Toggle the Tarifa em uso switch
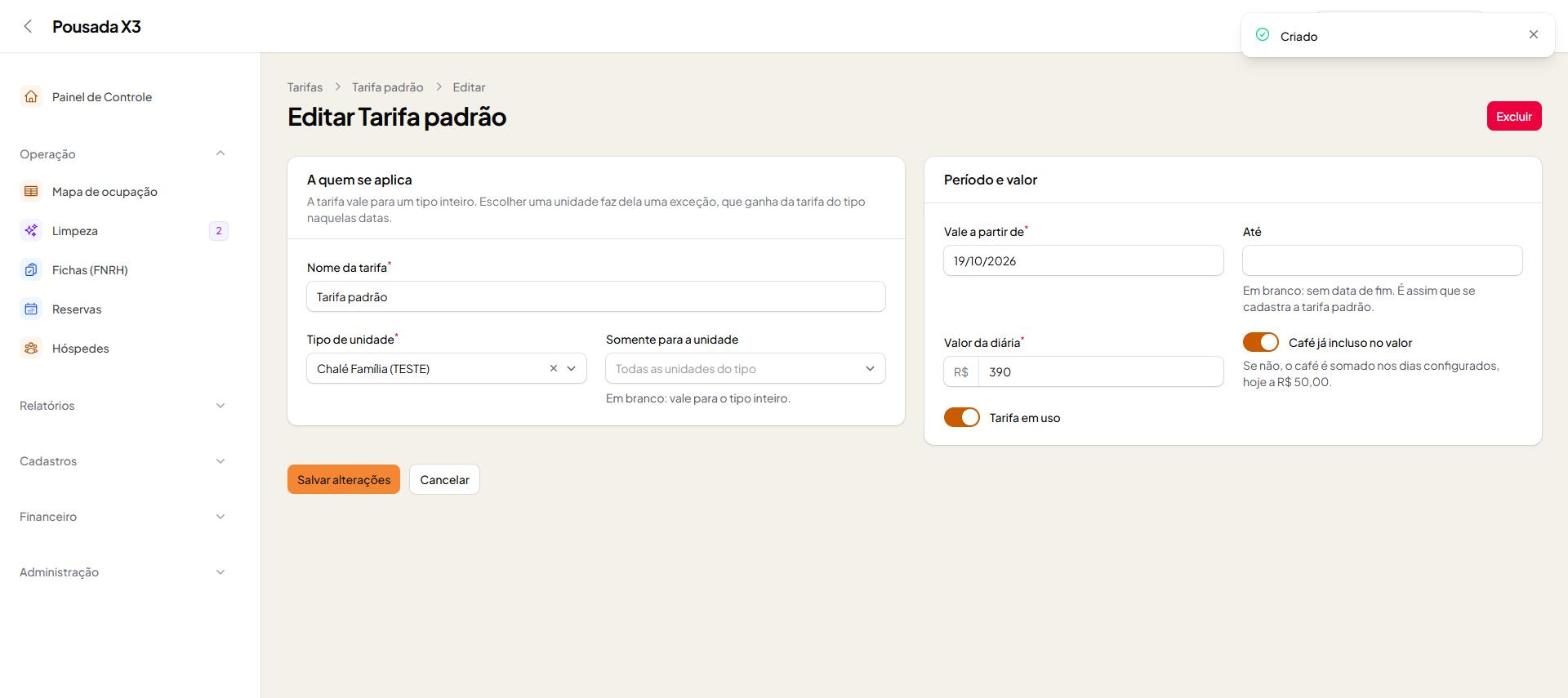The image size is (1568, 698). point(961,417)
